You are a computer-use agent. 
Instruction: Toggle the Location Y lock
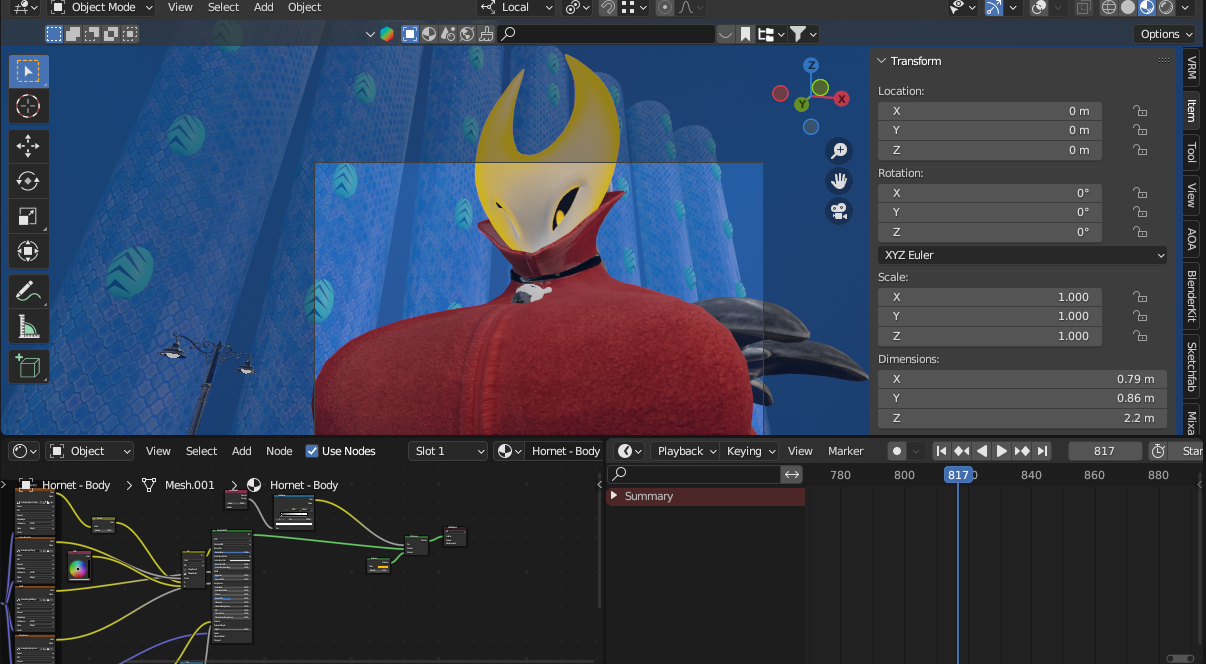(1139, 130)
